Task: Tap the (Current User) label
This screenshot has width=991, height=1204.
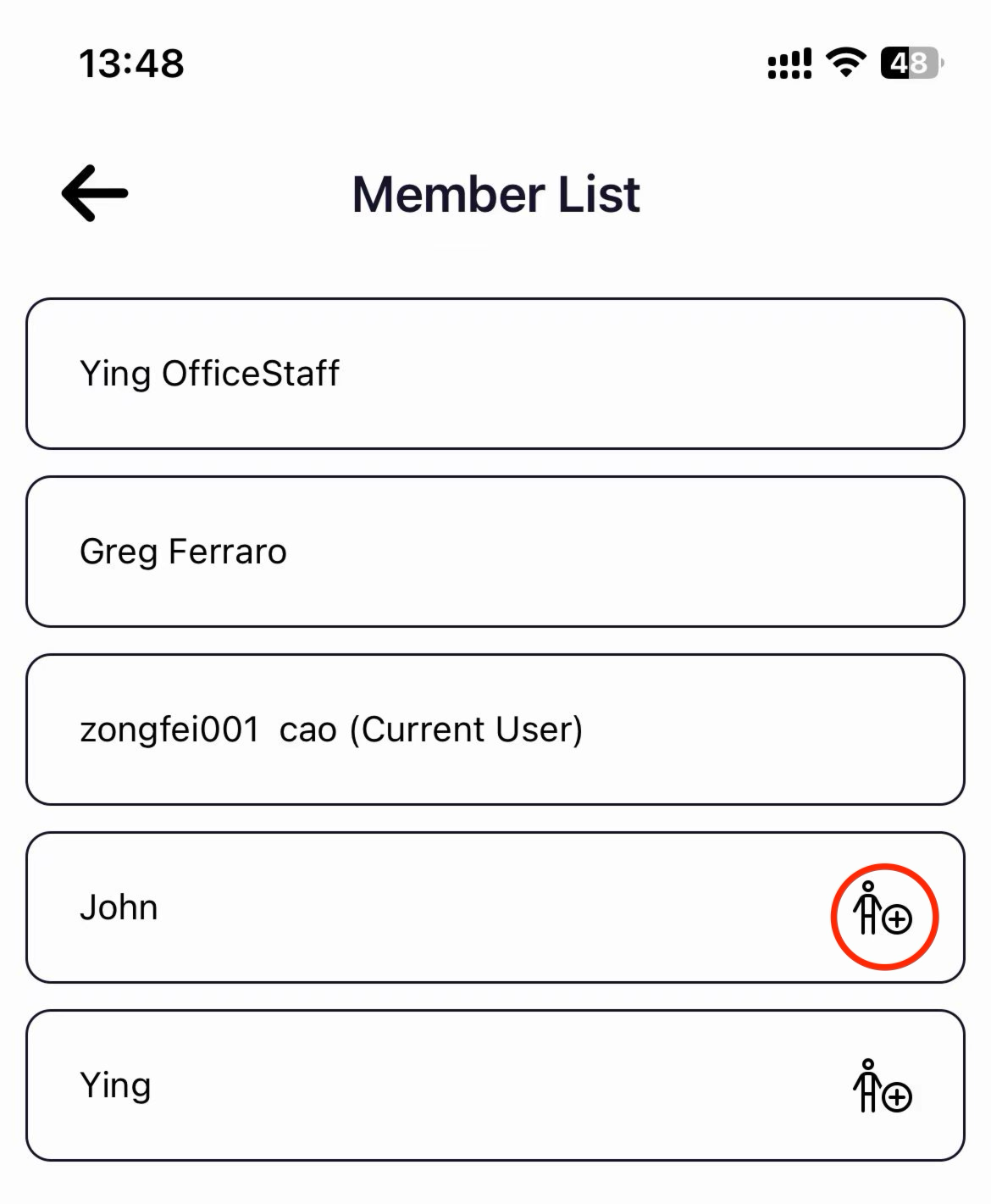Action: (466, 730)
